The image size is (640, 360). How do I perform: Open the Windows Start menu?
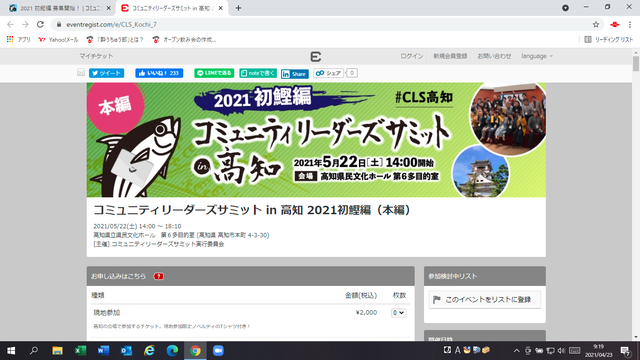(x=11, y=351)
